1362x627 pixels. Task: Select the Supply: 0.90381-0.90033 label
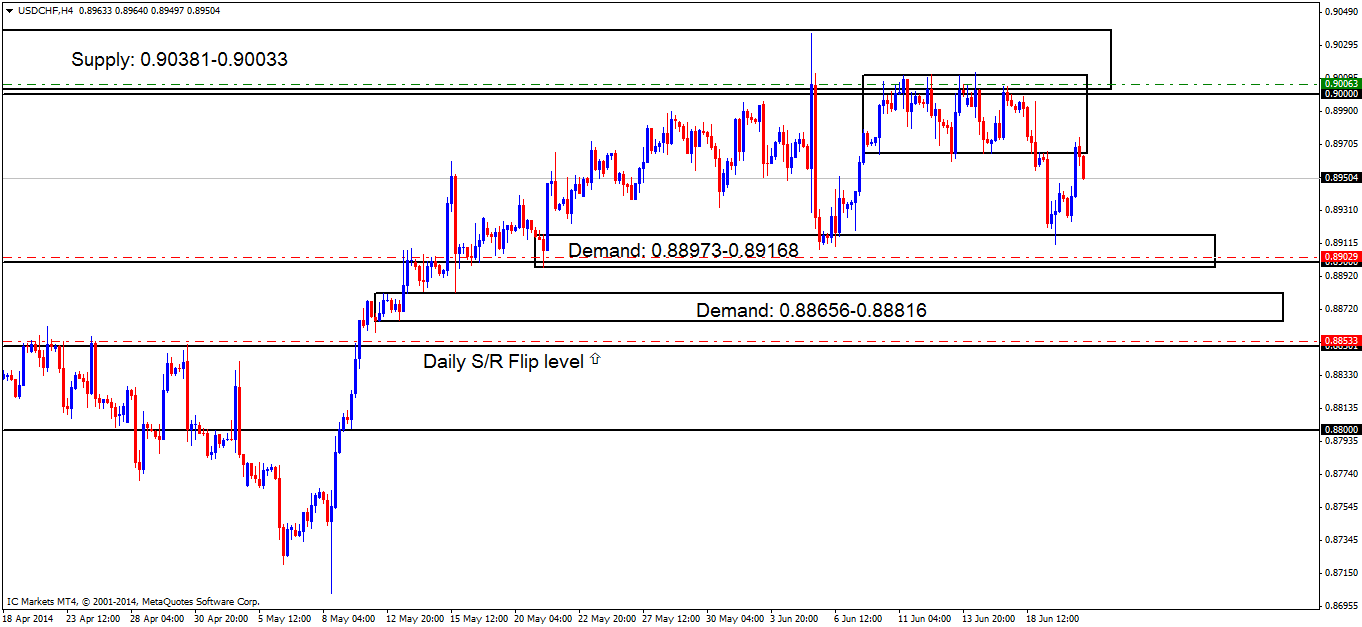click(180, 60)
